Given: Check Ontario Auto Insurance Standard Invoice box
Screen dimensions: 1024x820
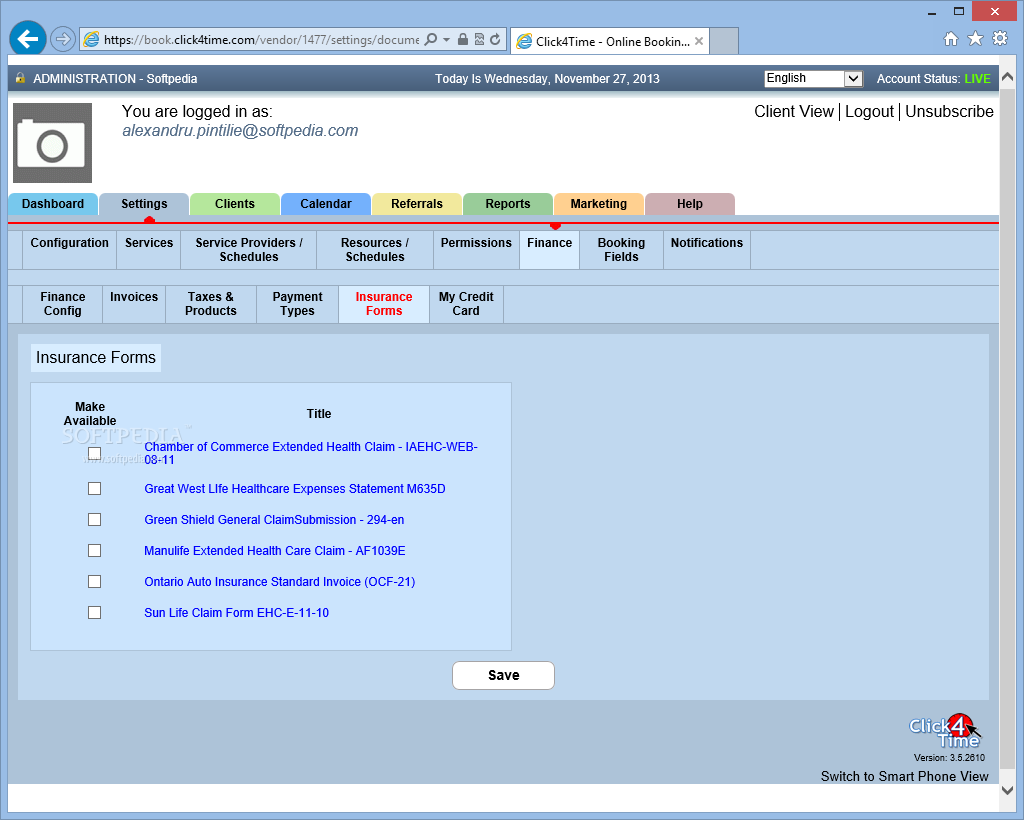Looking at the screenshot, I should coord(95,582).
